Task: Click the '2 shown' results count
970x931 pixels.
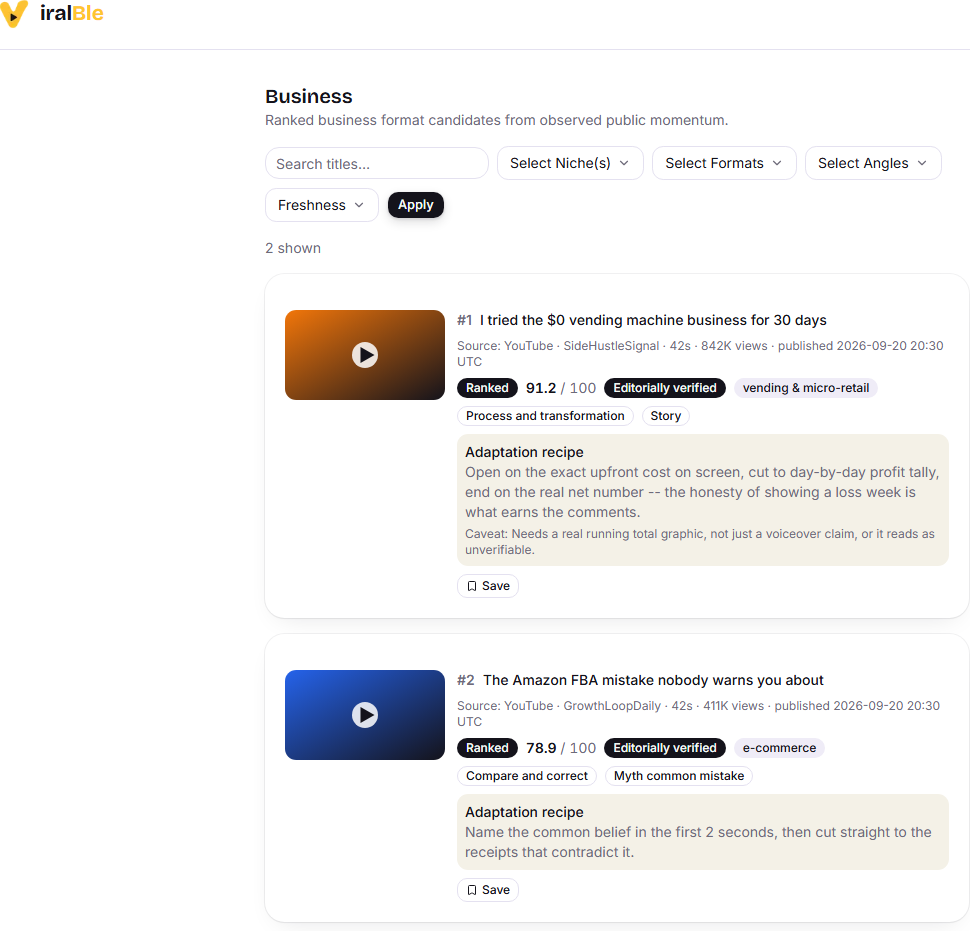Action: point(293,248)
